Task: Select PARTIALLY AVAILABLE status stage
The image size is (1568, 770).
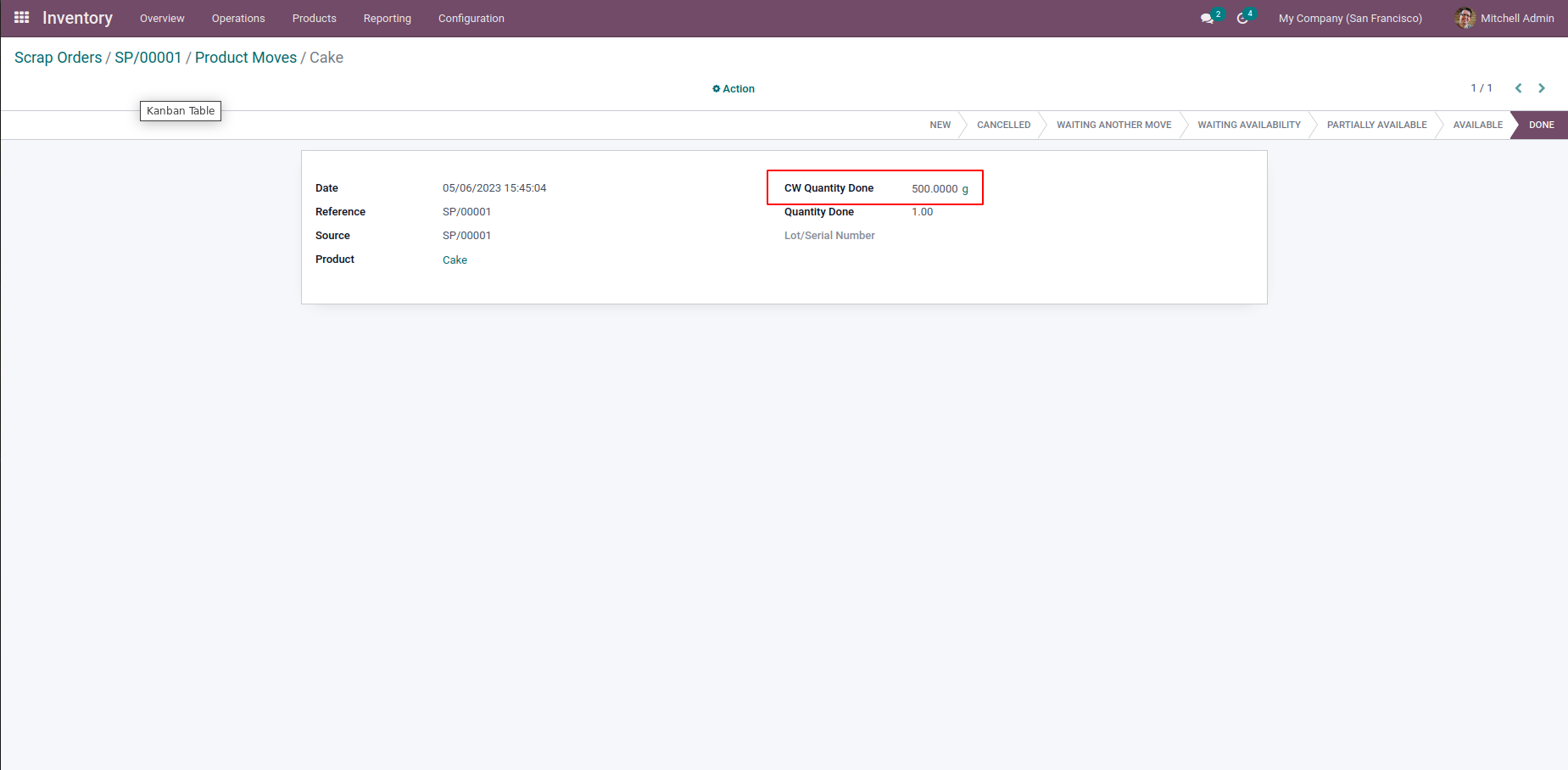Action: 1376,125
